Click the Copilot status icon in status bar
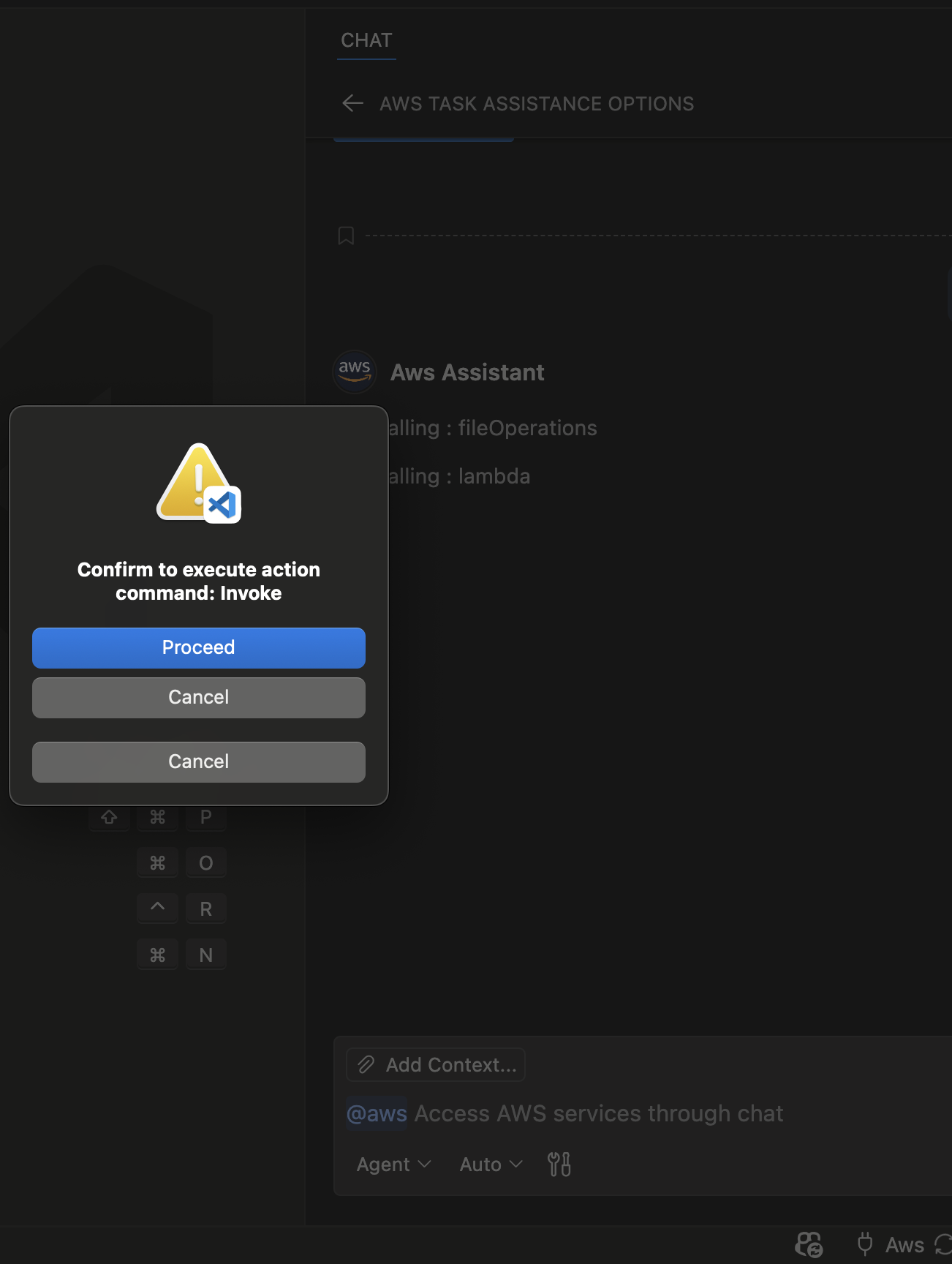The image size is (952, 1264). click(809, 1244)
